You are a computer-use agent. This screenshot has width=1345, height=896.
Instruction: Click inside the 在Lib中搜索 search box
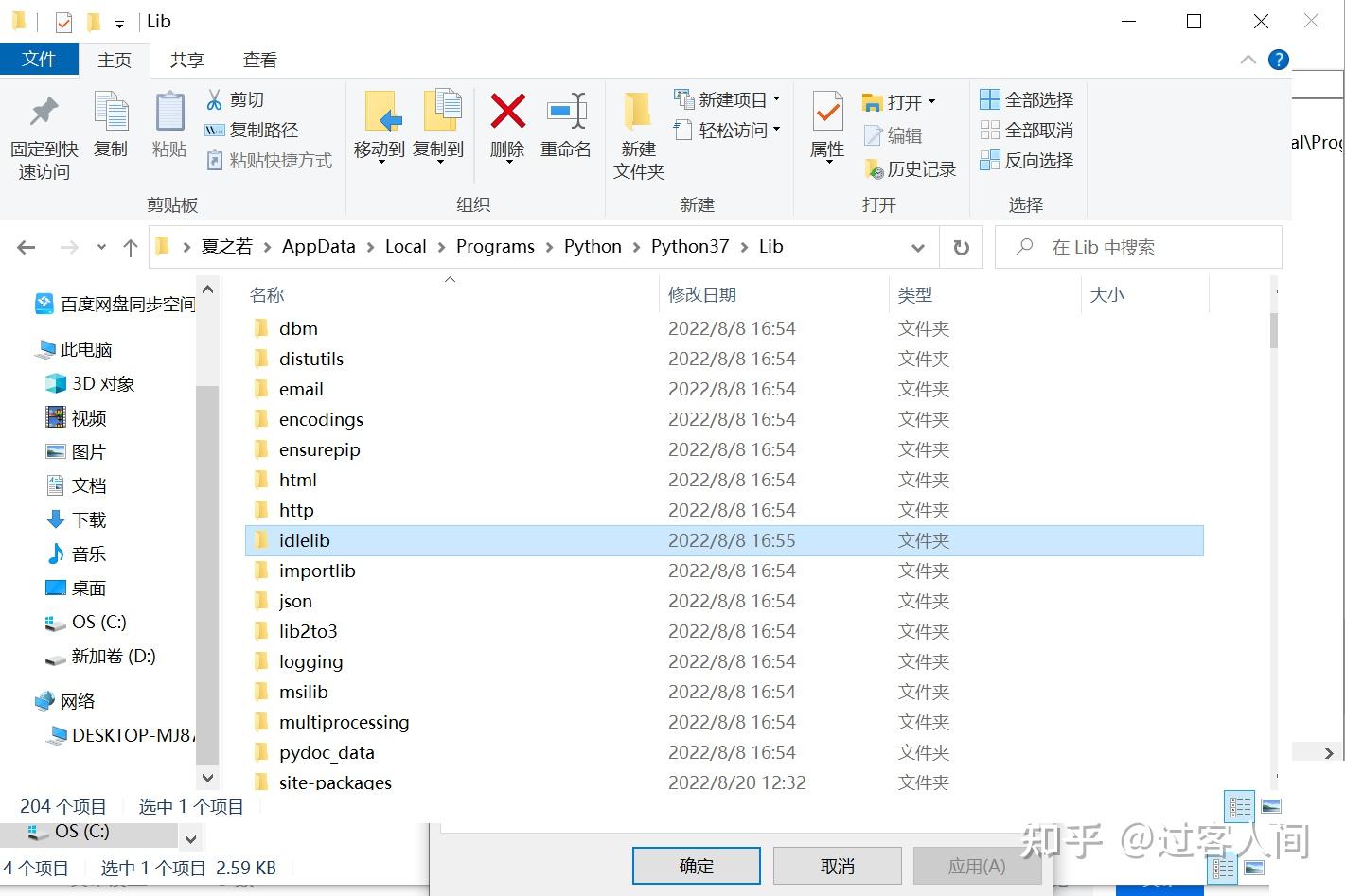click(1136, 246)
